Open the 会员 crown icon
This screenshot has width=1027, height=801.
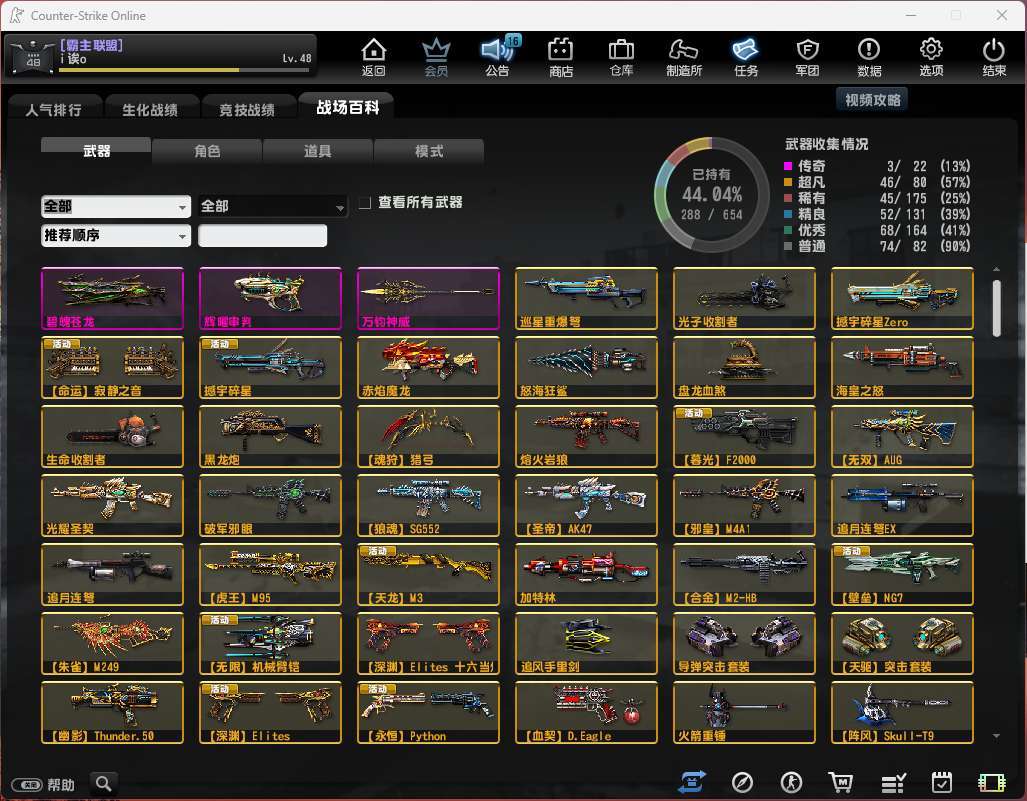436,57
